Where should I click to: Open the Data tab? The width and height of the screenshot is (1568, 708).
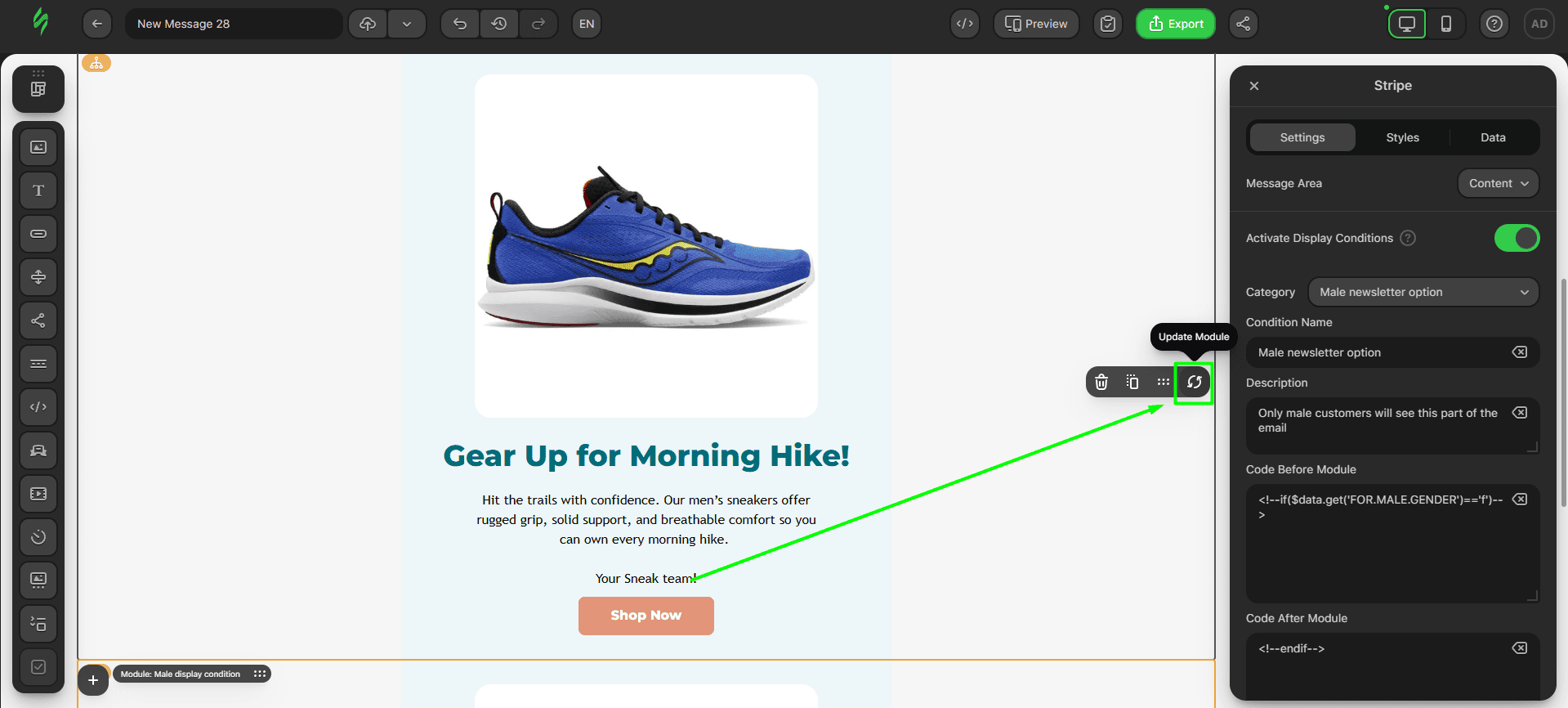[x=1493, y=137]
